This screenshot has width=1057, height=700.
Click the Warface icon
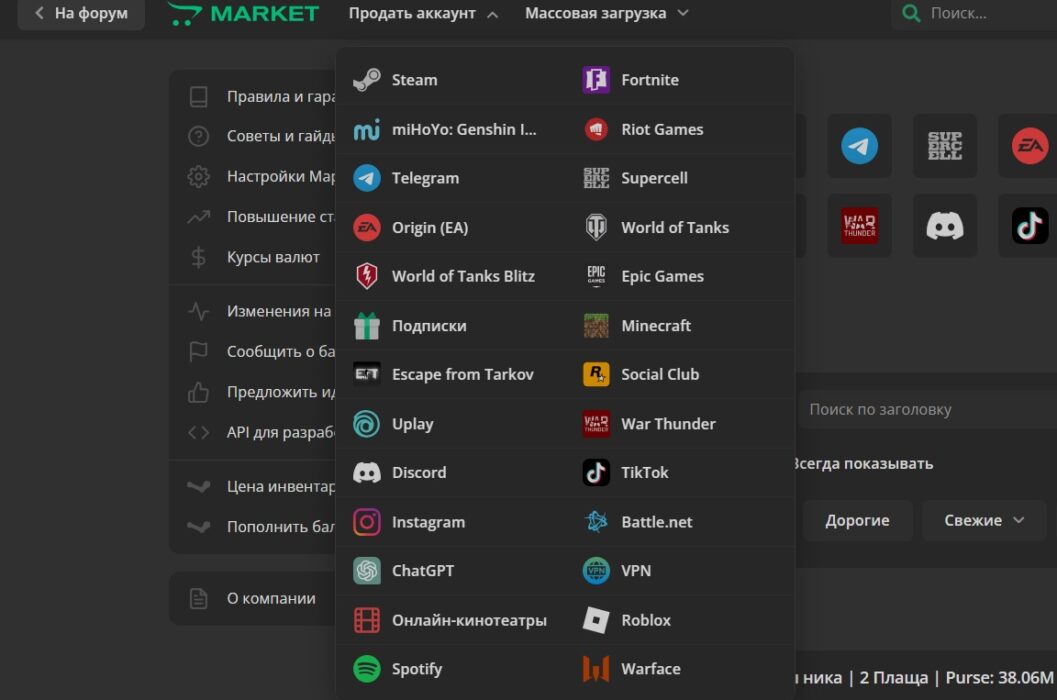(x=596, y=669)
